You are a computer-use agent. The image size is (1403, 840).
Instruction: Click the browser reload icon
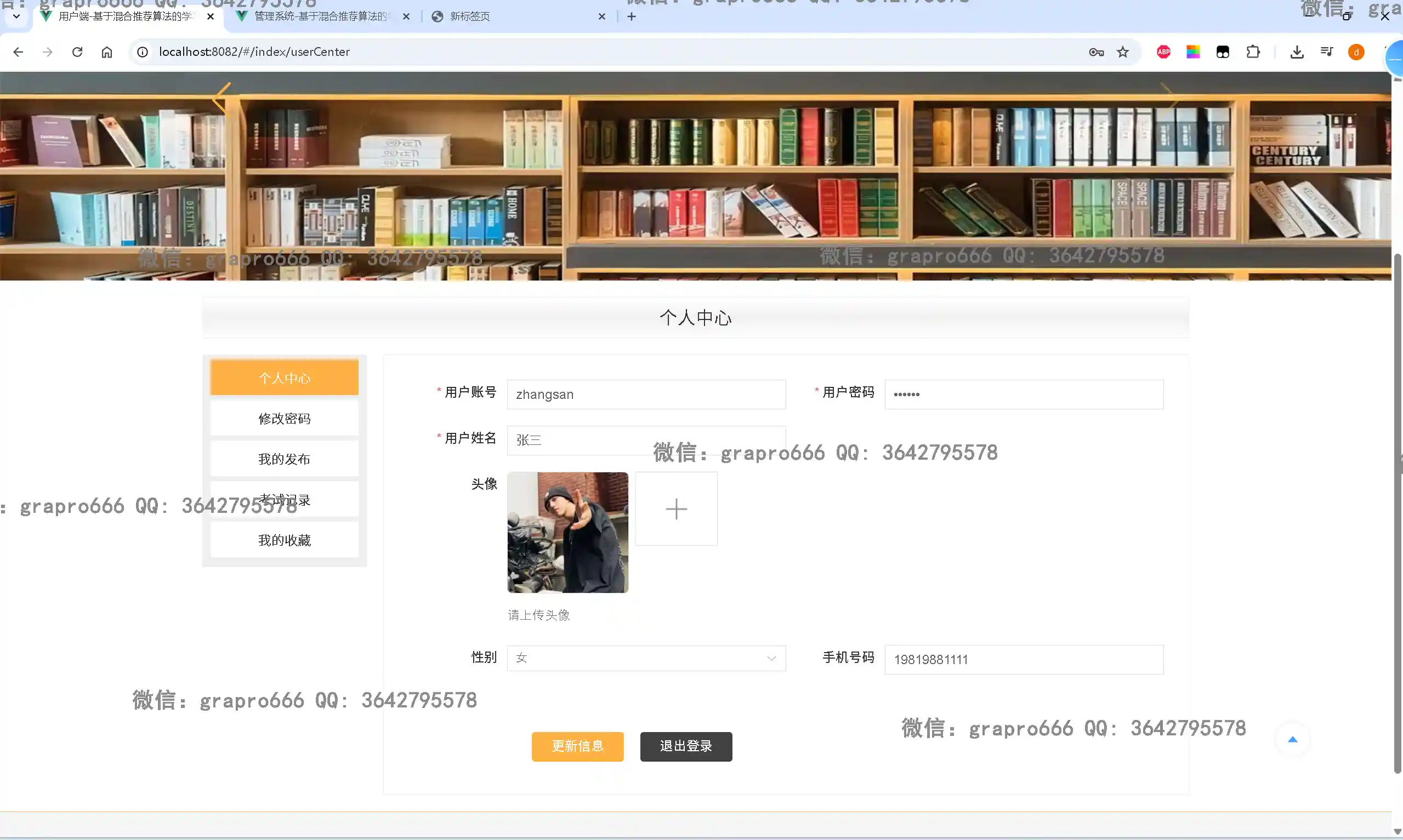(x=77, y=52)
